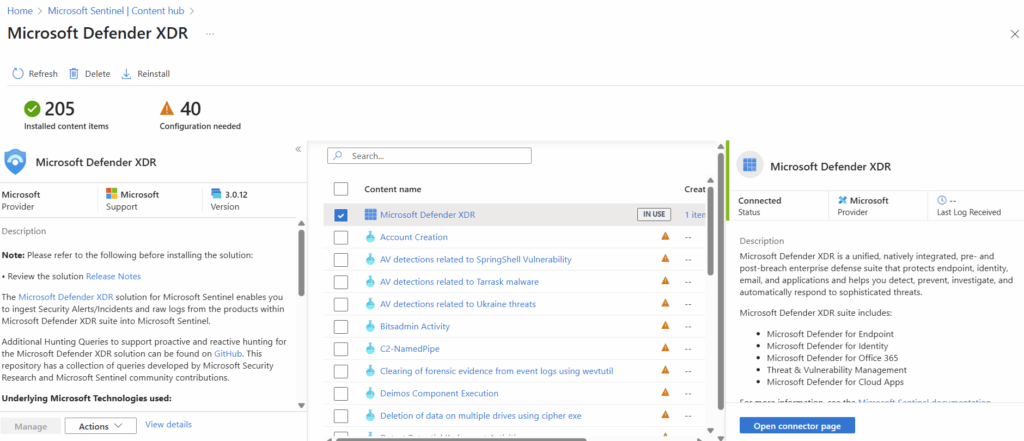Click the flask icon for Account Creation

coord(370,237)
